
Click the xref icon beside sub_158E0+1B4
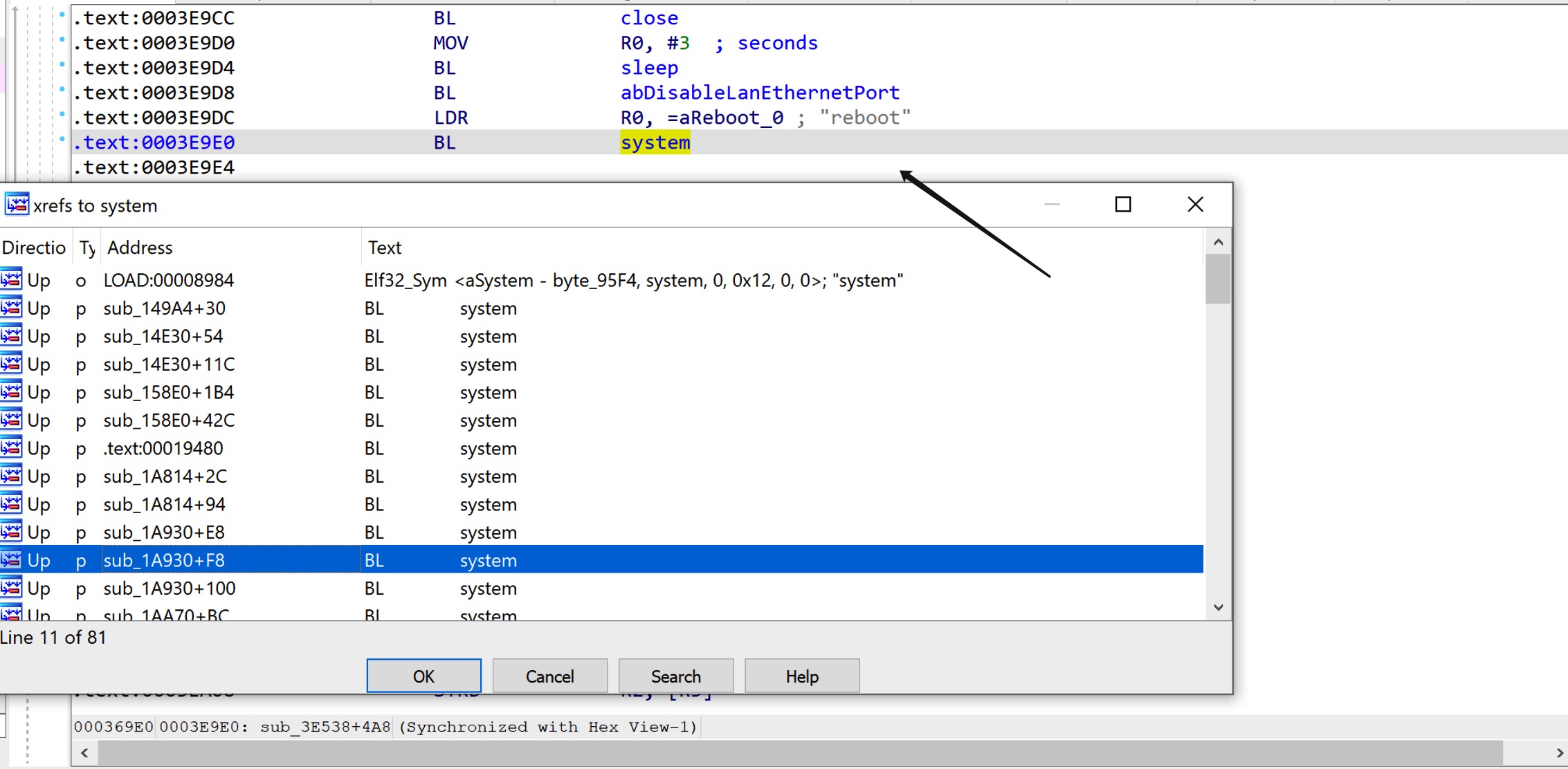(12, 392)
